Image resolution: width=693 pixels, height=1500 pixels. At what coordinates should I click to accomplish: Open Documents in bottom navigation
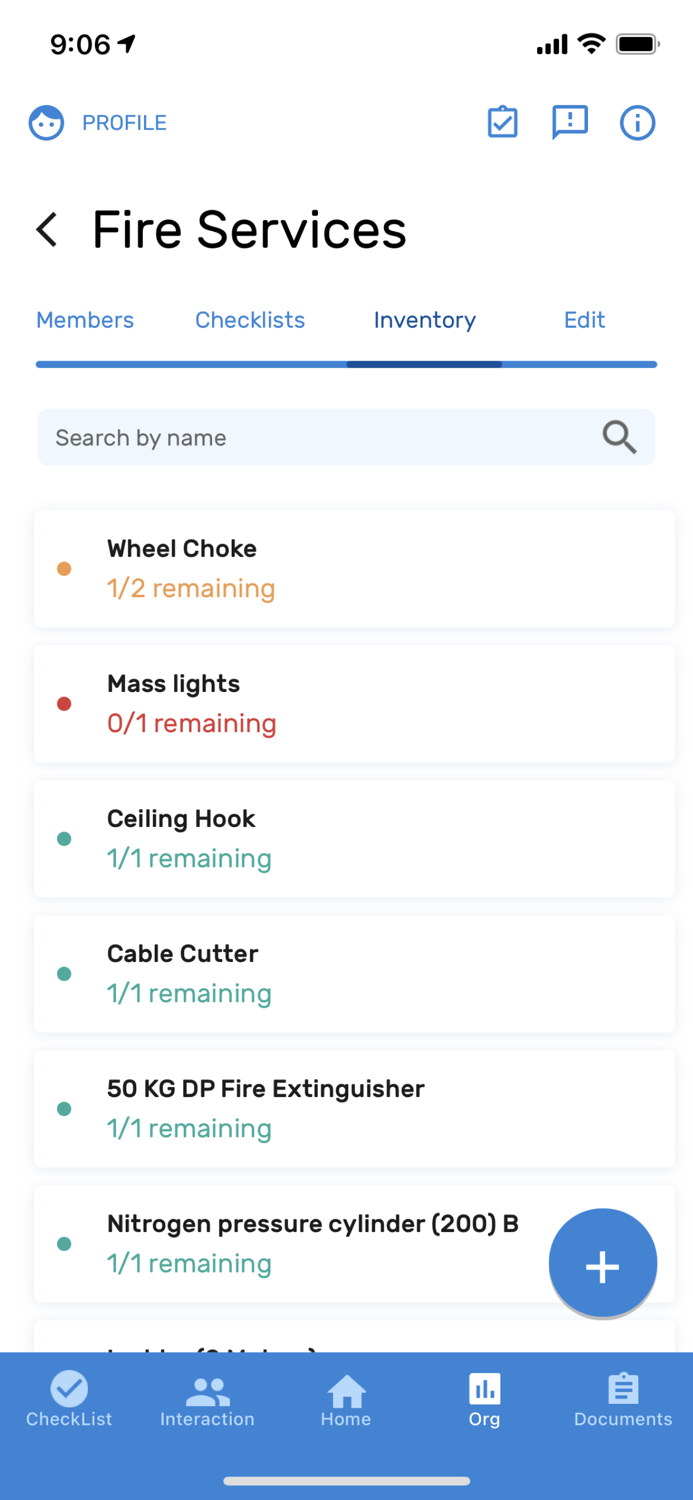pos(623,1400)
